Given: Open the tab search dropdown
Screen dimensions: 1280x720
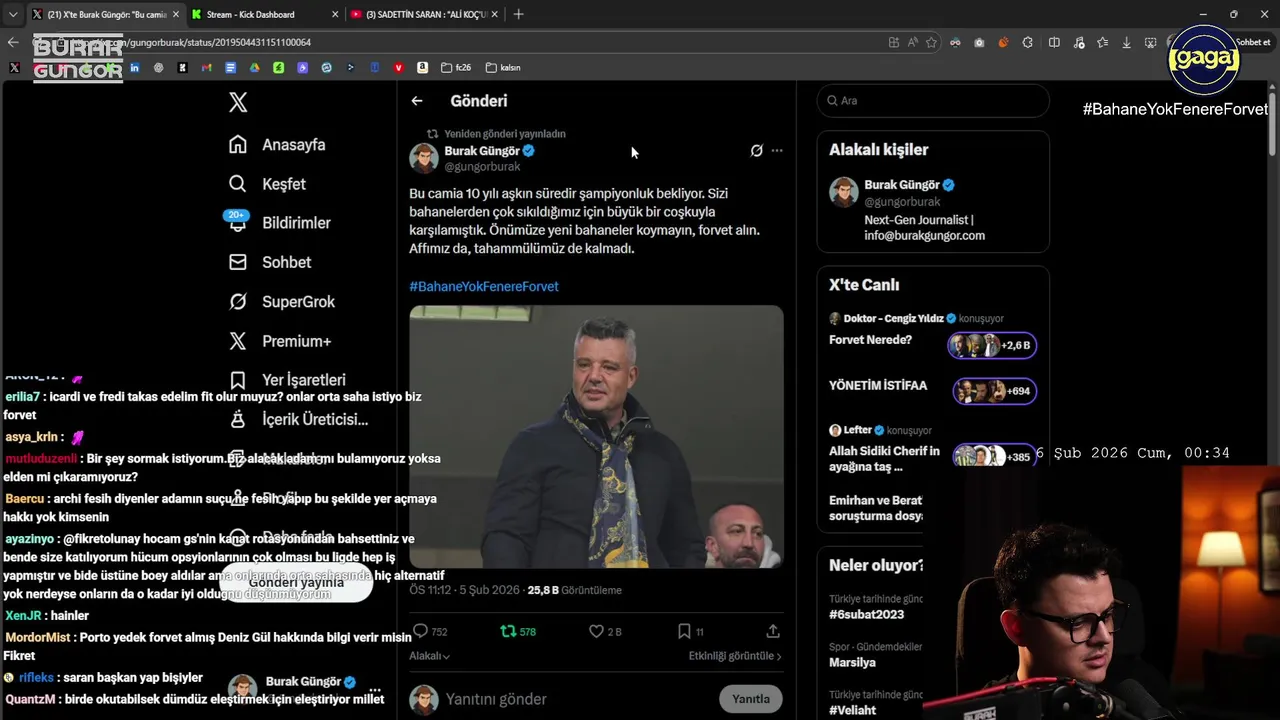Looking at the screenshot, I should tap(13, 14).
